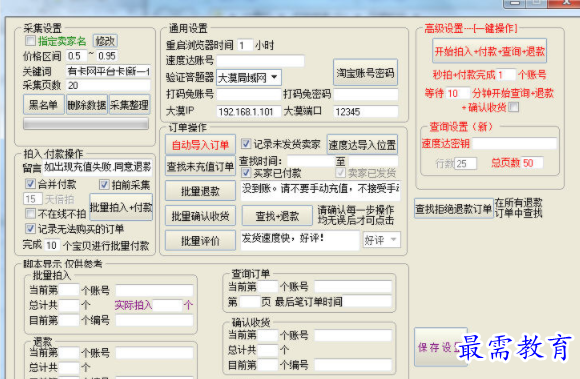Screen dimensions: 580x379
Task: Click the 秒拍+付款完成 account count field
Action: pos(506,75)
